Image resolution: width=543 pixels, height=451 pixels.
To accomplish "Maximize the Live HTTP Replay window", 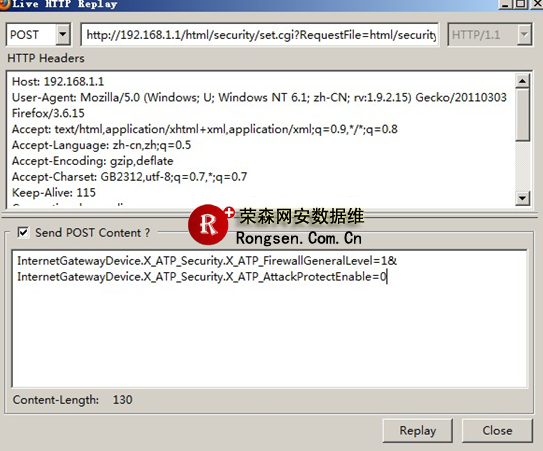I will [521, 4].
